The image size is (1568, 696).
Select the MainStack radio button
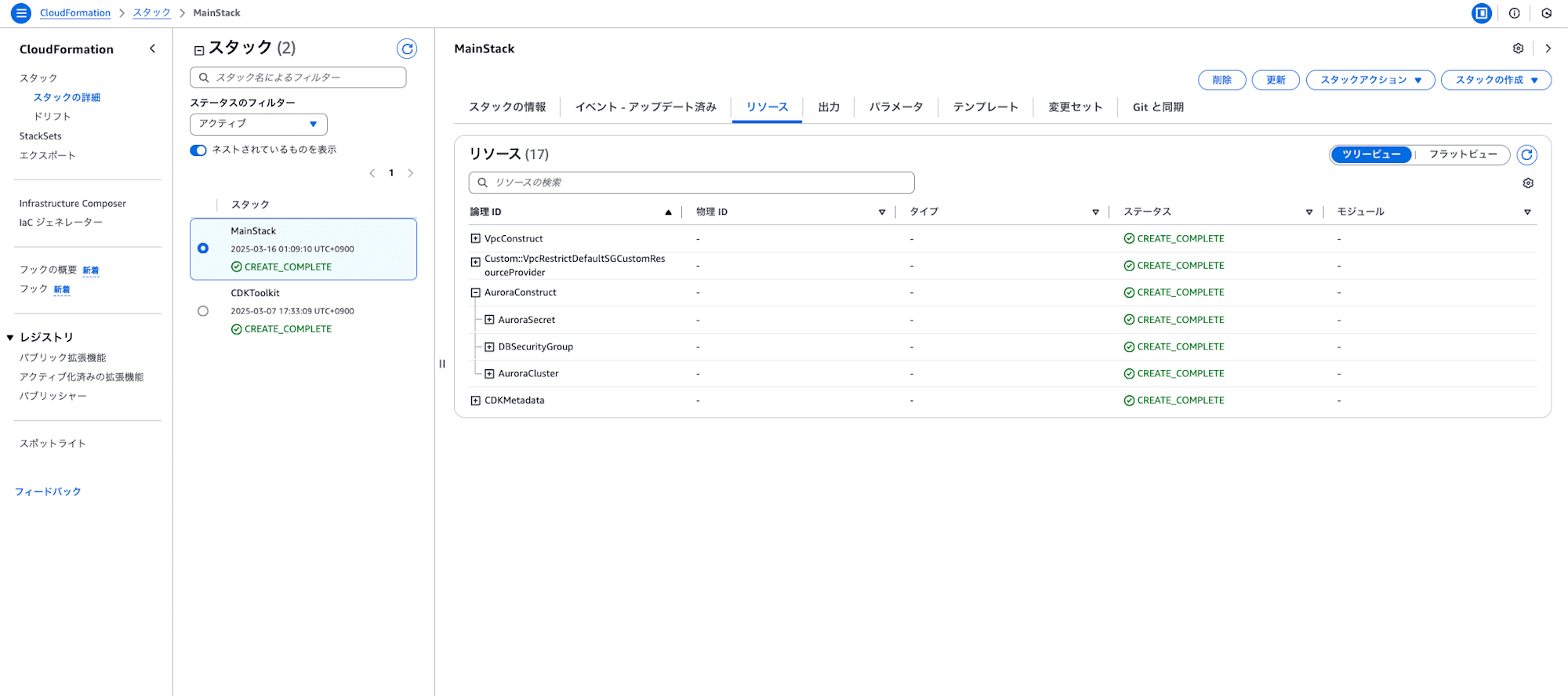203,248
